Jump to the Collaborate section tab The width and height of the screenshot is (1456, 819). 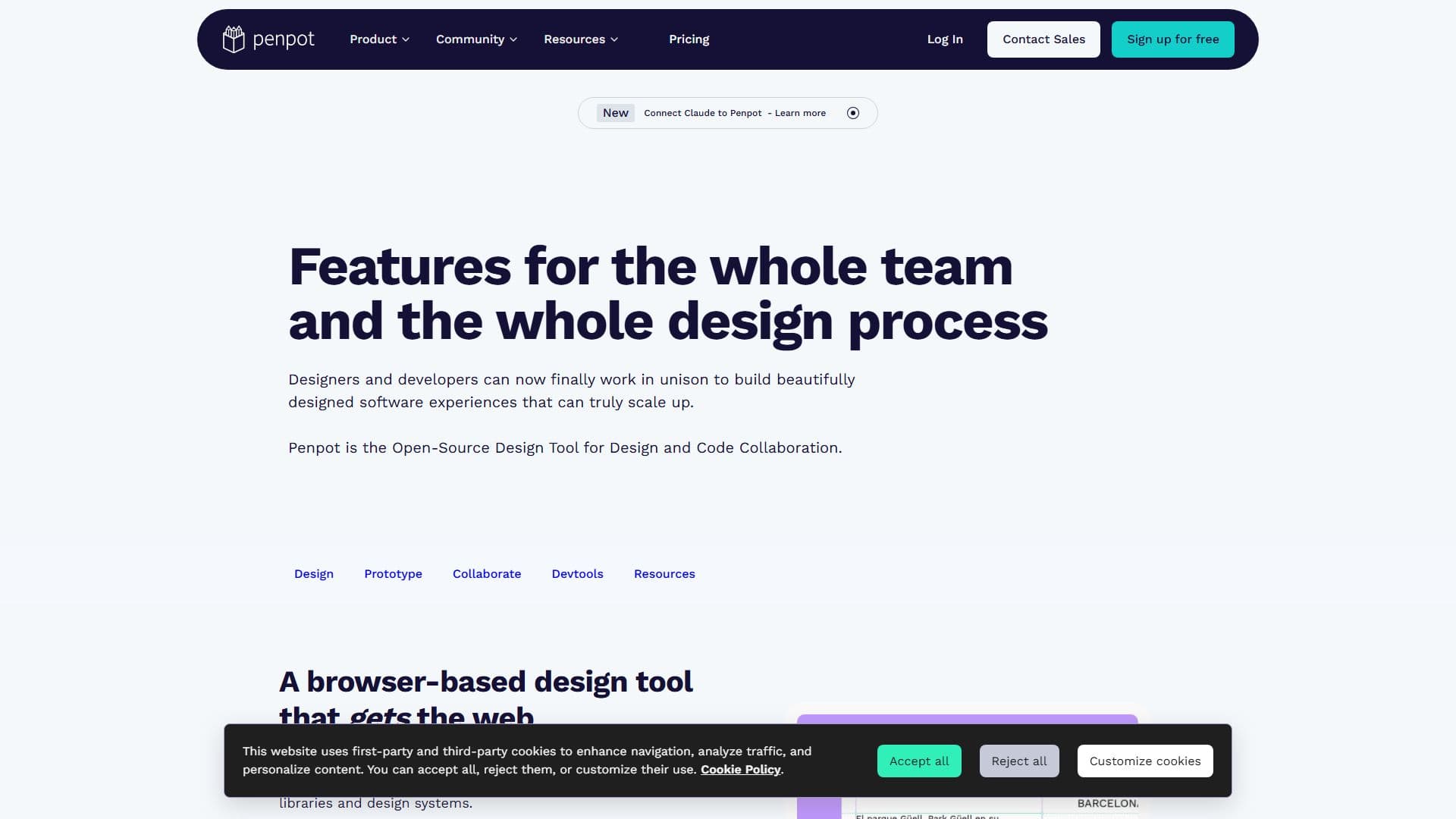coord(487,574)
